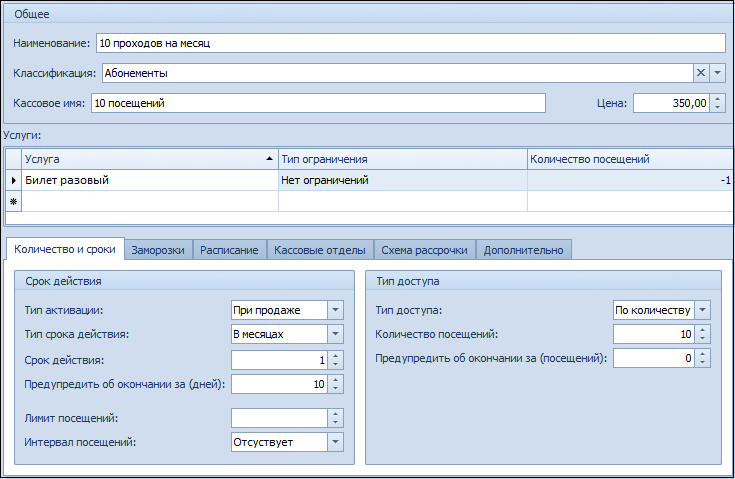Image resolution: width=735 pixels, height=479 pixels.
Task: Expand the Тип активации dropdown
Action: coord(335,310)
